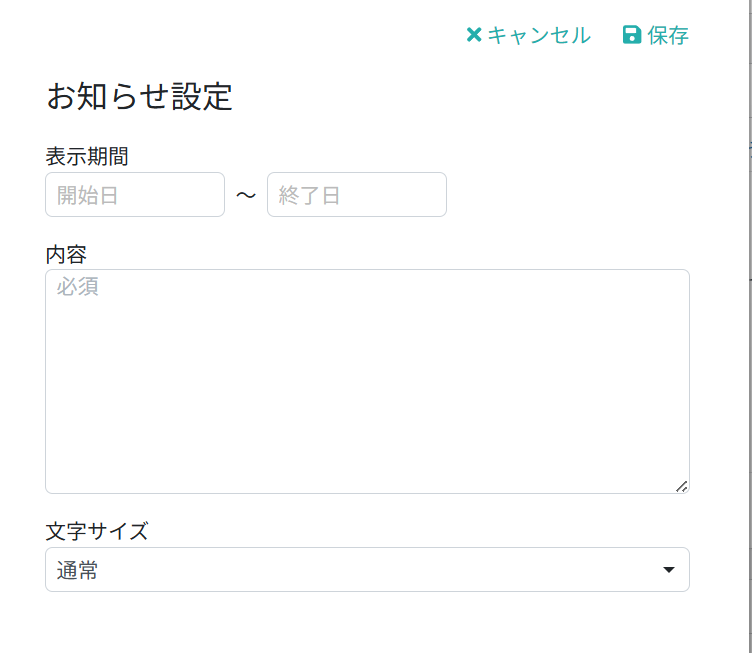
Task: Click the 文字サイズ label
Action: (97, 531)
